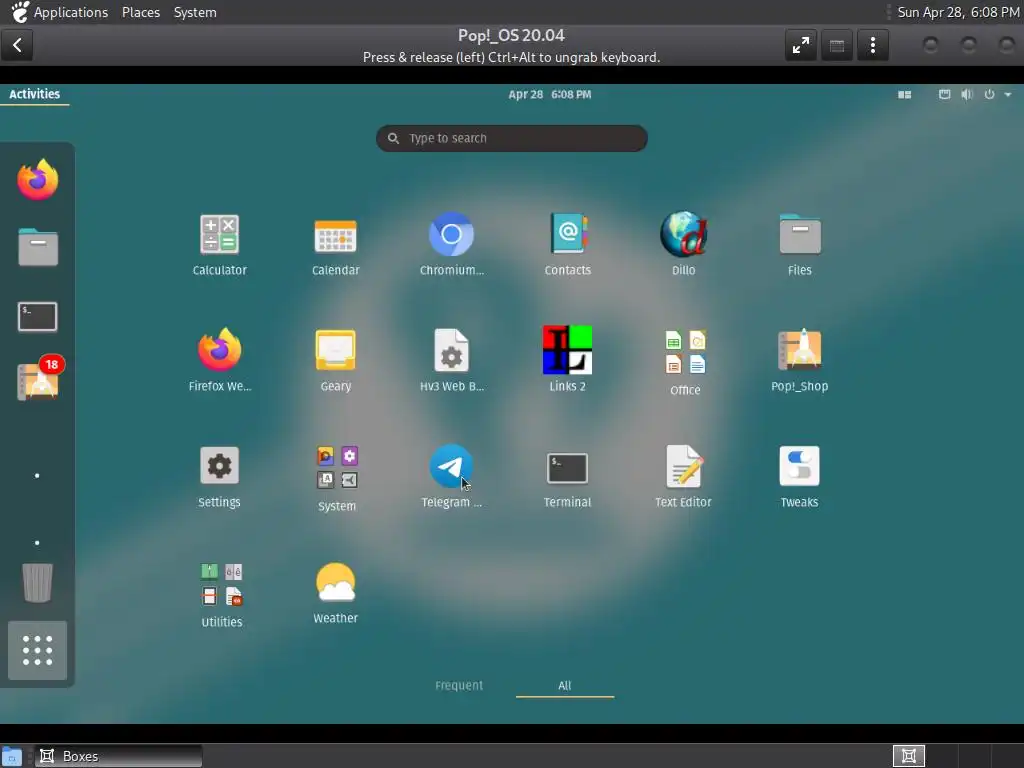Click the keyboard button in Boxes header

coord(837,45)
